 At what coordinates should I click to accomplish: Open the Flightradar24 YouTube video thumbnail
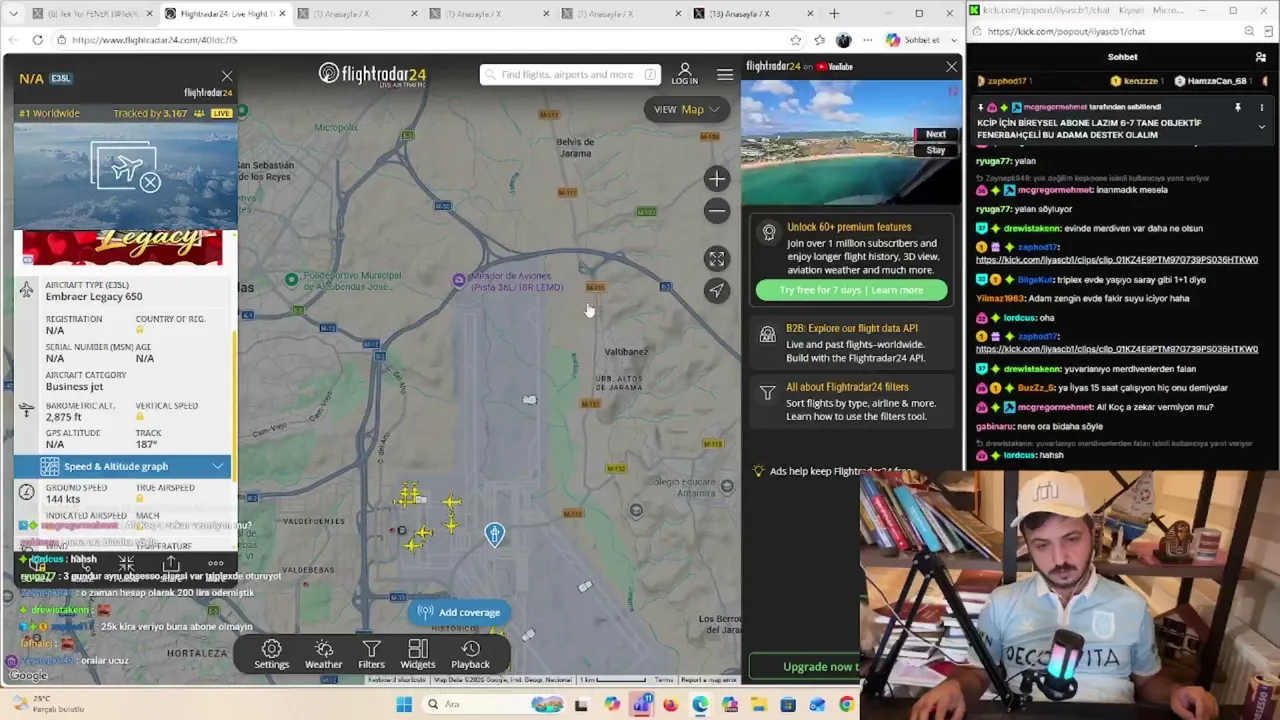click(850, 141)
